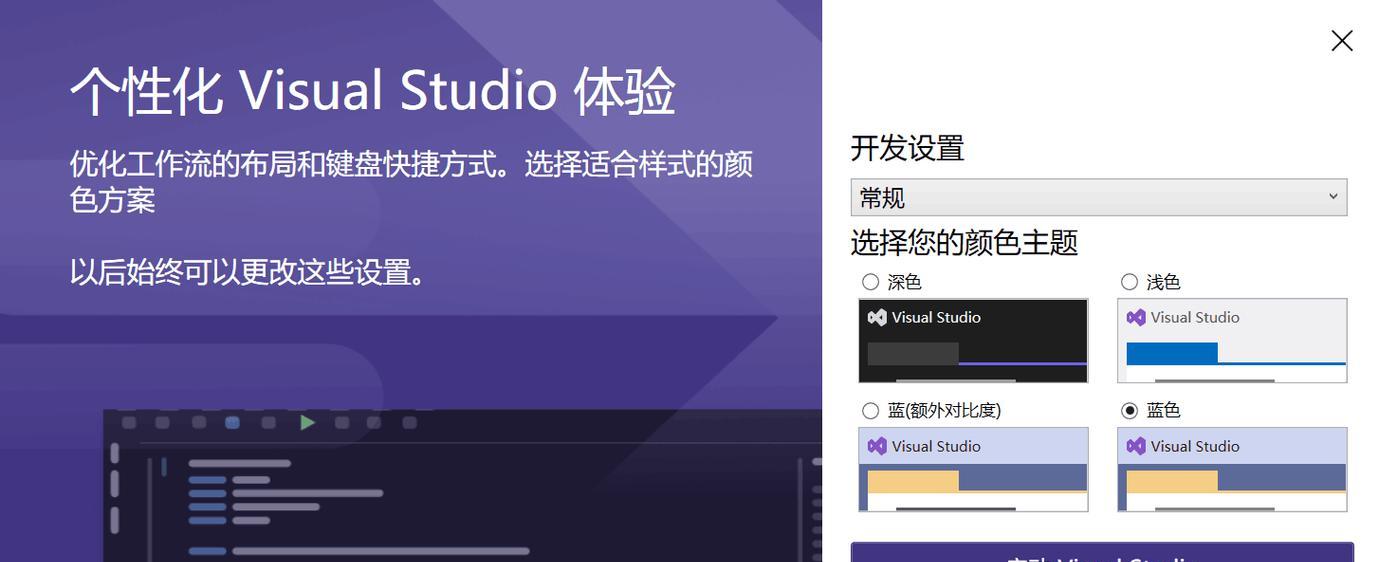Screen dimensions: 1379x562
Task: Click the 以后始终可以更改这些设置 text
Action: click(x=248, y=272)
